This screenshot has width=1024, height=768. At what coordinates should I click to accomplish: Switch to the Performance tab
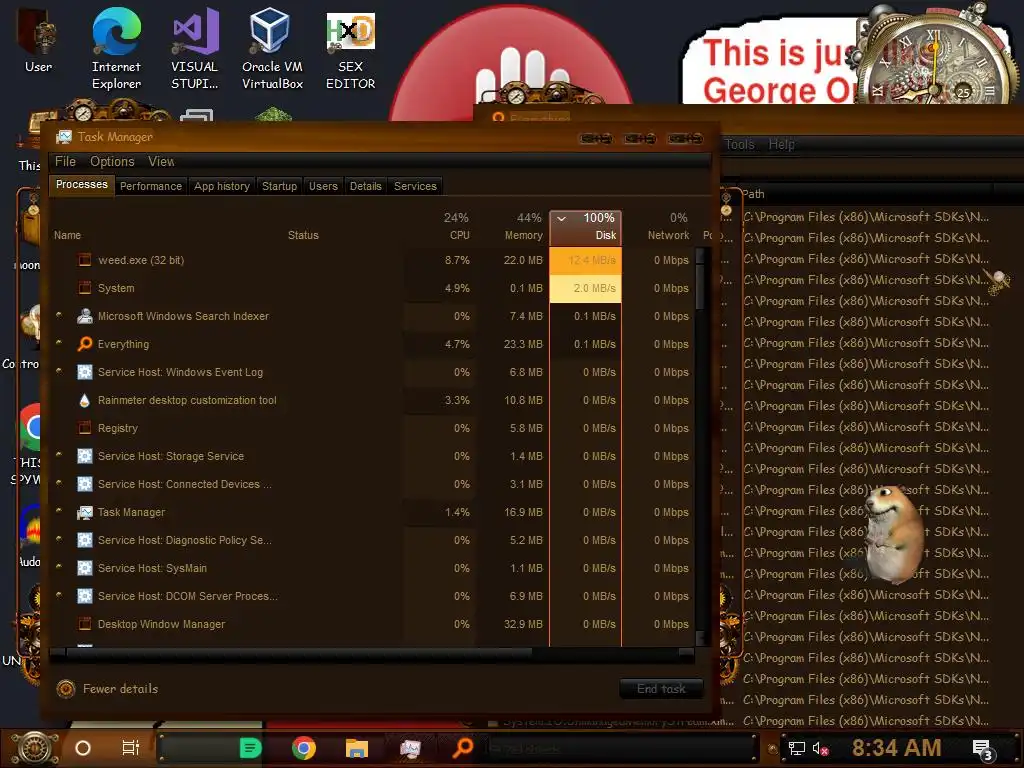151,186
